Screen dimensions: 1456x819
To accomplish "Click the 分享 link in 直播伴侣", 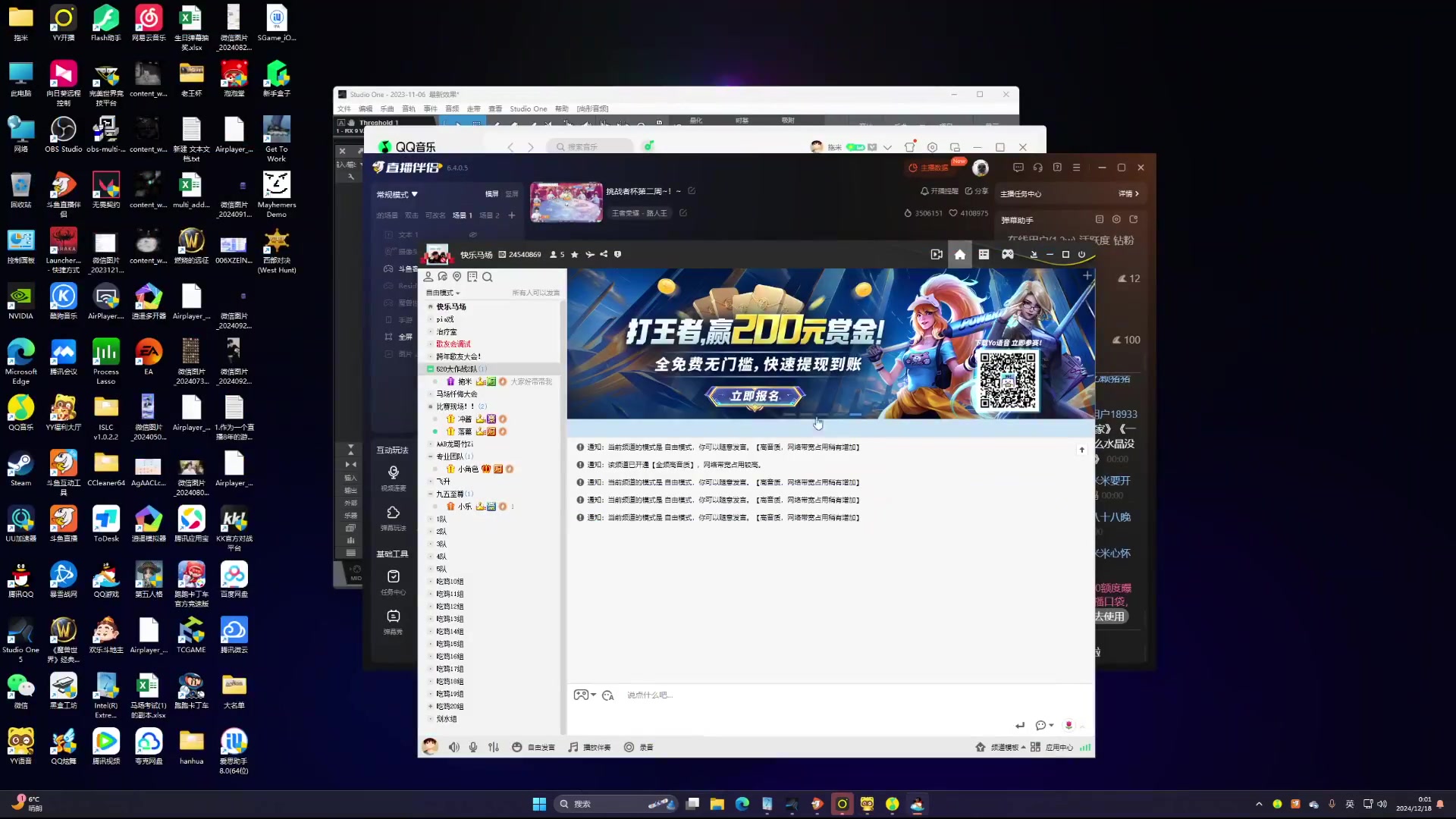I will click(977, 191).
